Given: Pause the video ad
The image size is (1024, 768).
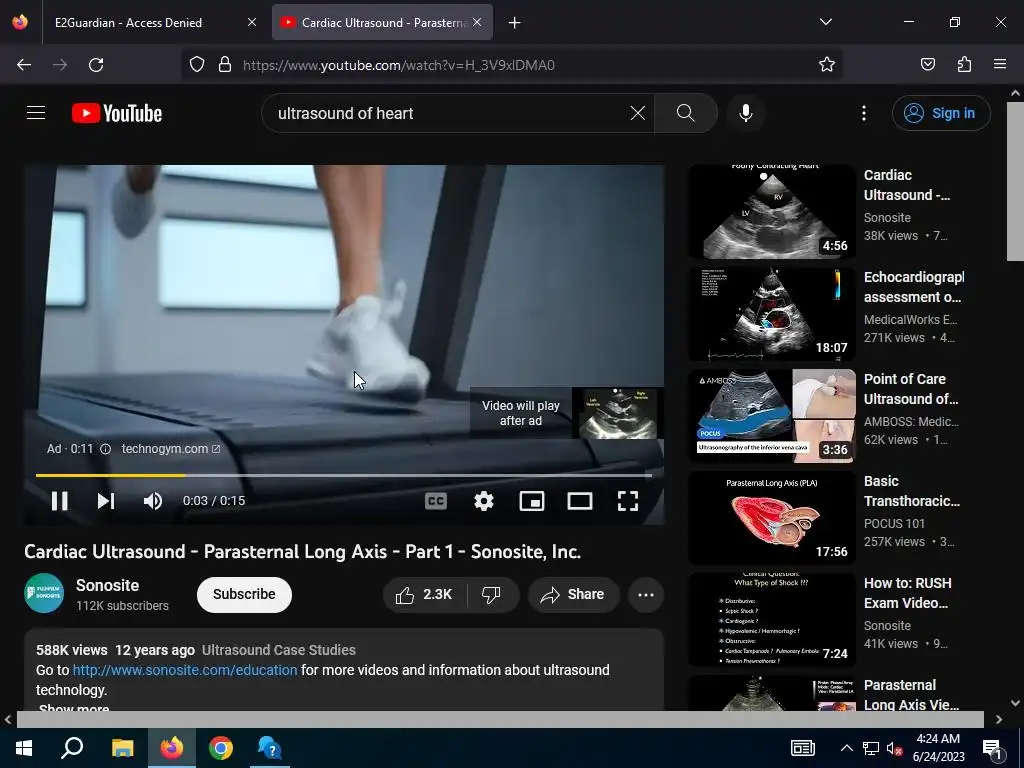Looking at the screenshot, I should (59, 501).
